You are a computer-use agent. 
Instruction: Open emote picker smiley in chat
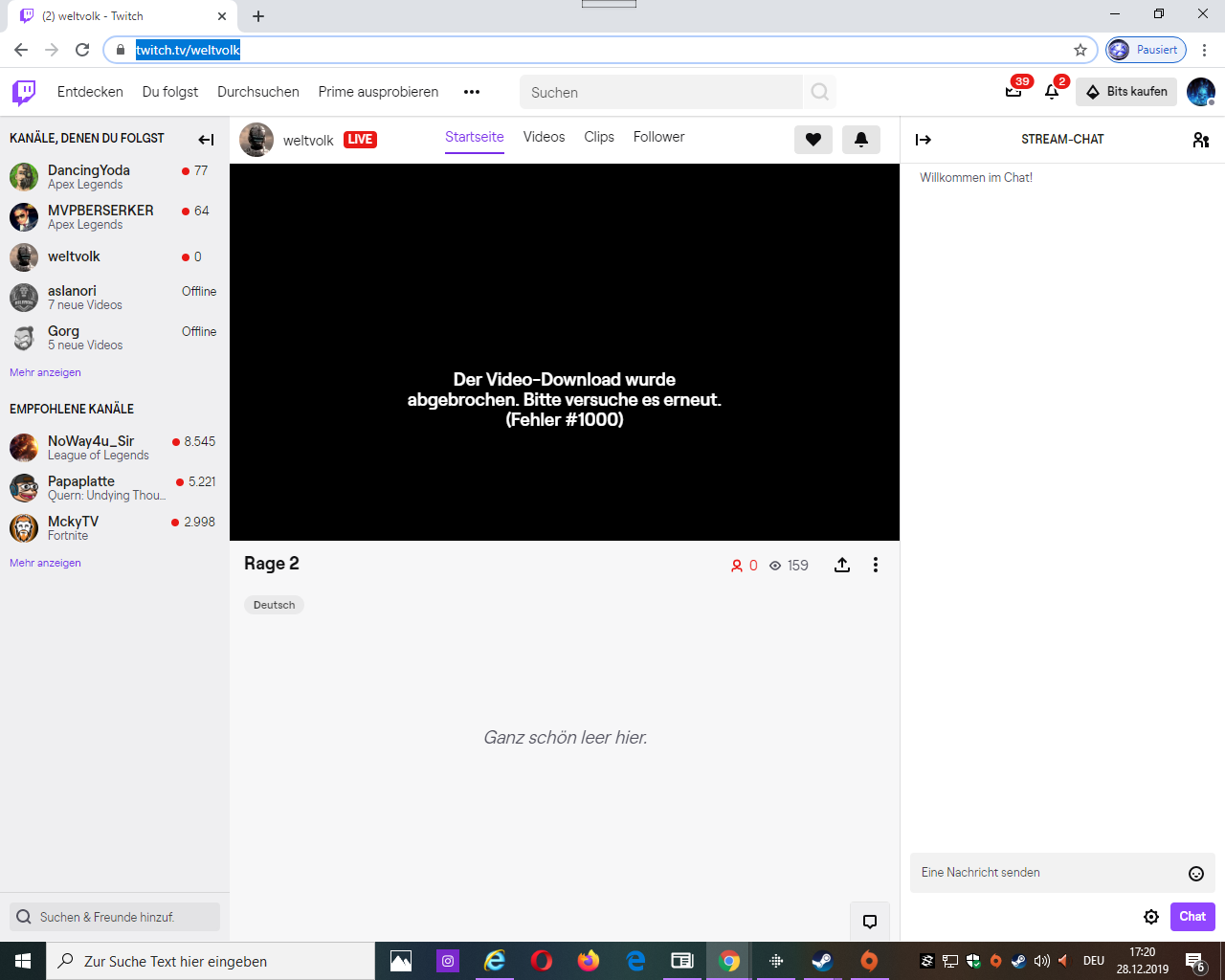pos(1196,873)
